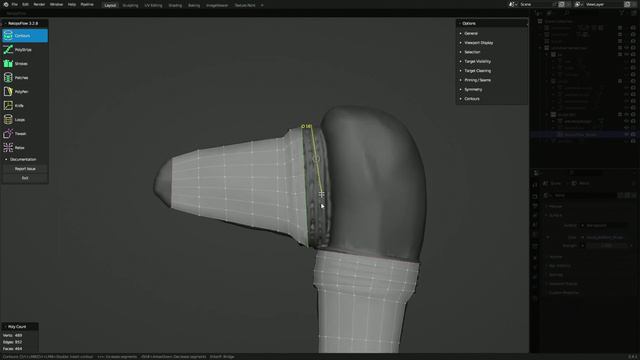Switch to the Texture Paint workspace tab
The width and height of the screenshot is (640, 360).
click(x=245, y=5)
